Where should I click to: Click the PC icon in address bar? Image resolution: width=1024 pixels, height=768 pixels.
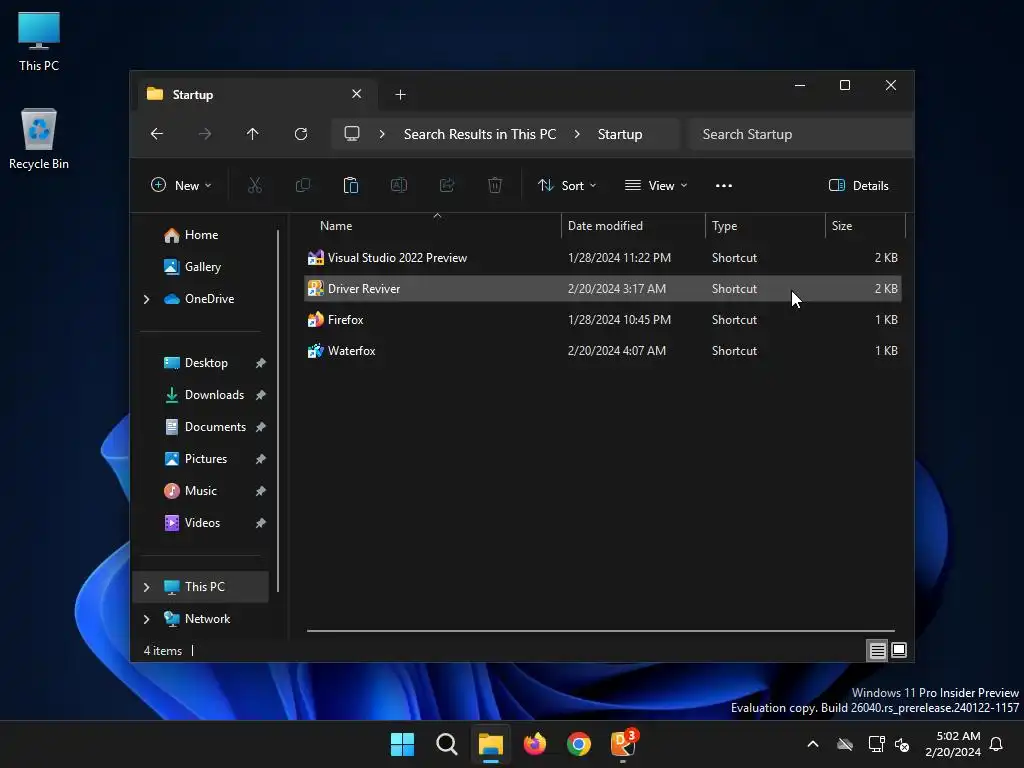pos(352,134)
